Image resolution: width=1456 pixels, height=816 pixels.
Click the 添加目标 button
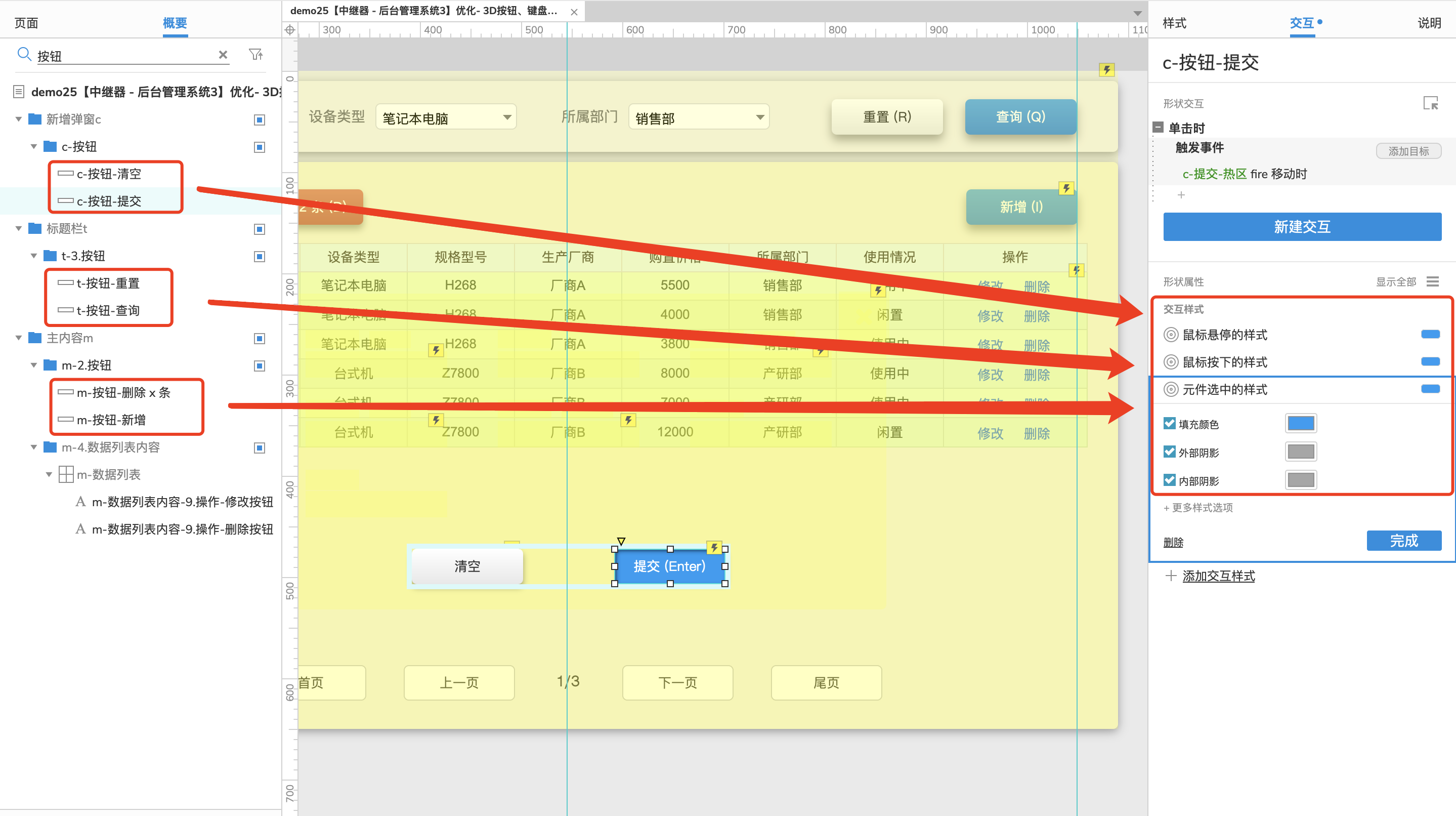point(1408,151)
